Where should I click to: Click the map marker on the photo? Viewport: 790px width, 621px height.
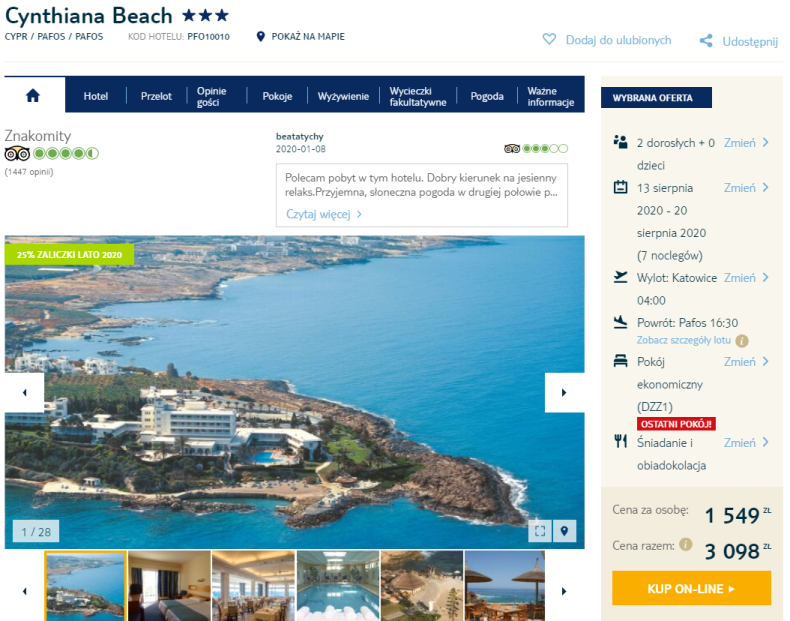tap(564, 531)
